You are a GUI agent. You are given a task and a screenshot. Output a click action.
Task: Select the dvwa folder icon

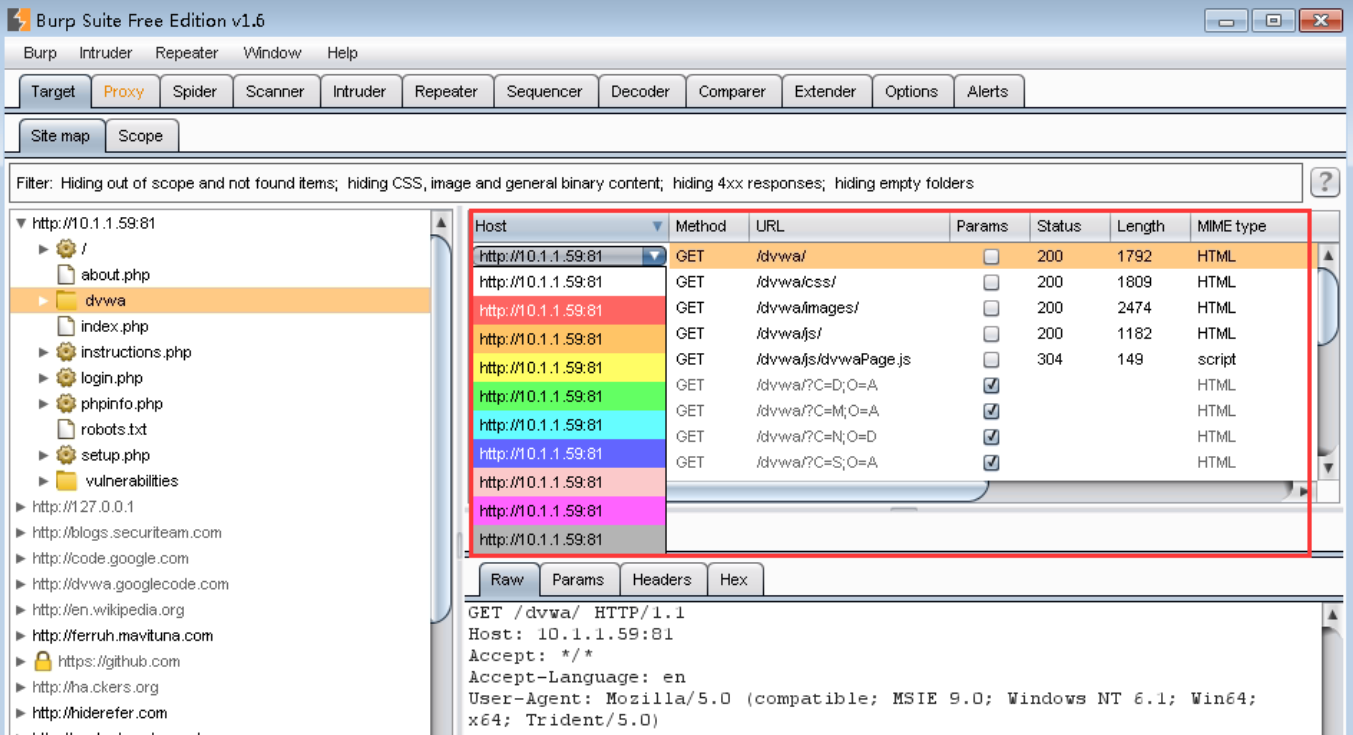tap(67, 300)
